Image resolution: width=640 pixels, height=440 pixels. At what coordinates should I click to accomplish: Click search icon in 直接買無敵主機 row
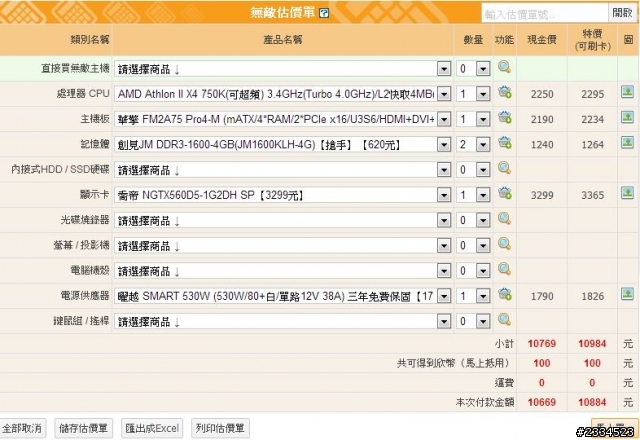pyautogui.click(x=504, y=67)
